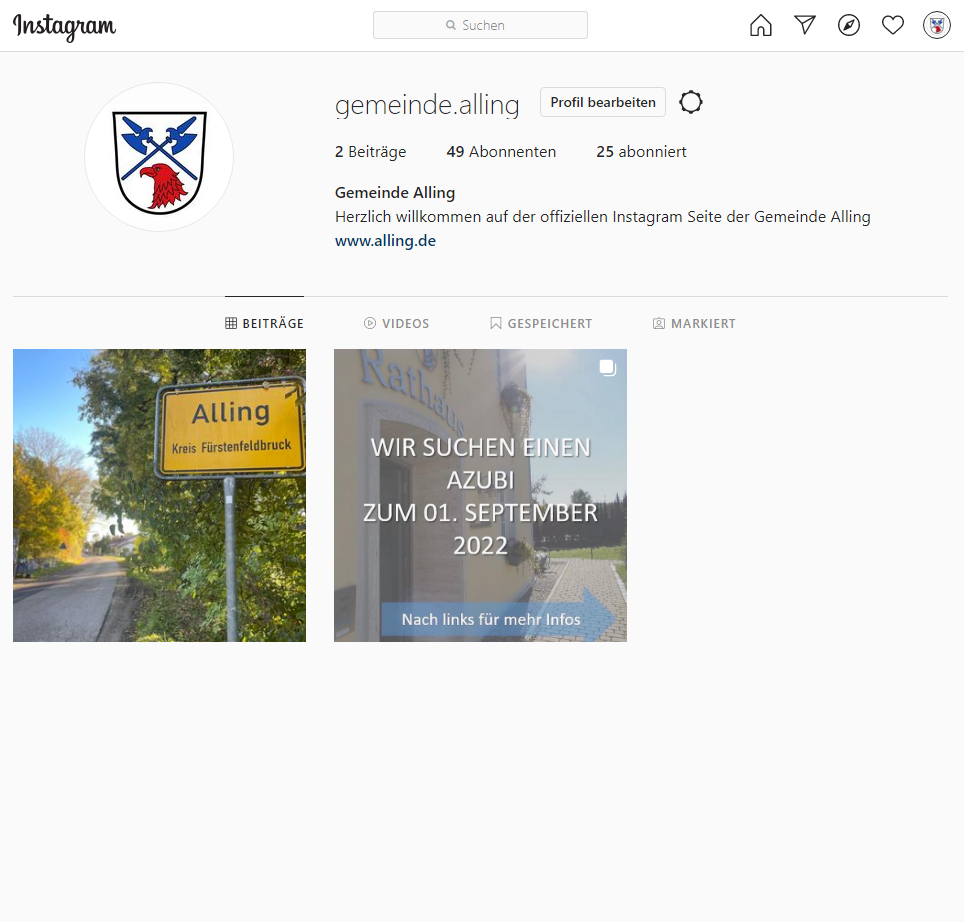Viewport: 964px width, 922px height.
Task: Open the explore compass icon
Action: click(849, 25)
